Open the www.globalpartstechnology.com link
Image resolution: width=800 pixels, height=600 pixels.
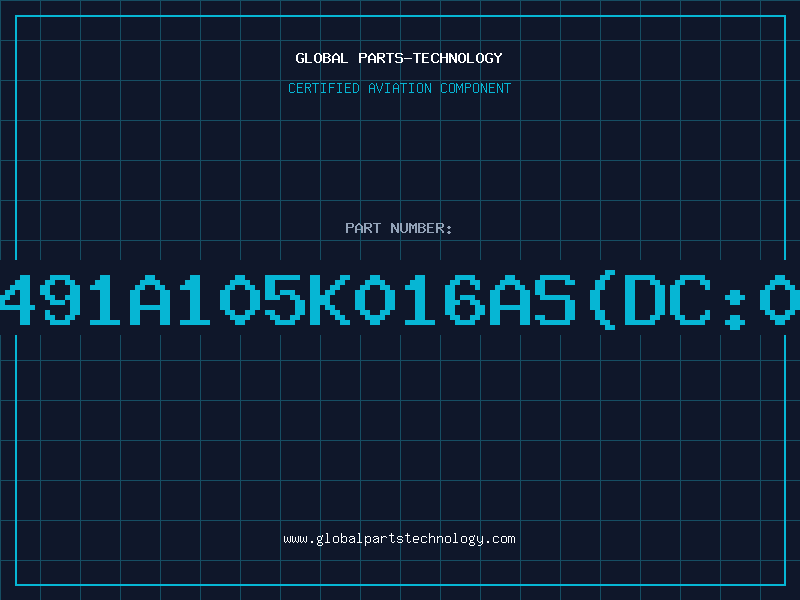[399, 539]
